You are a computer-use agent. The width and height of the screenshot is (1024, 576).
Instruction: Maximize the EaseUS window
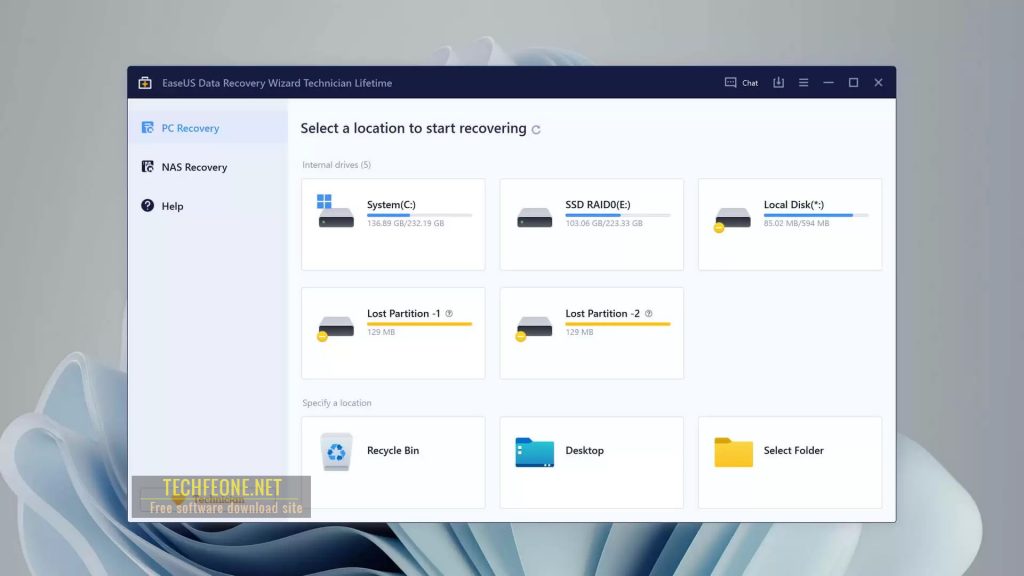(x=853, y=83)
